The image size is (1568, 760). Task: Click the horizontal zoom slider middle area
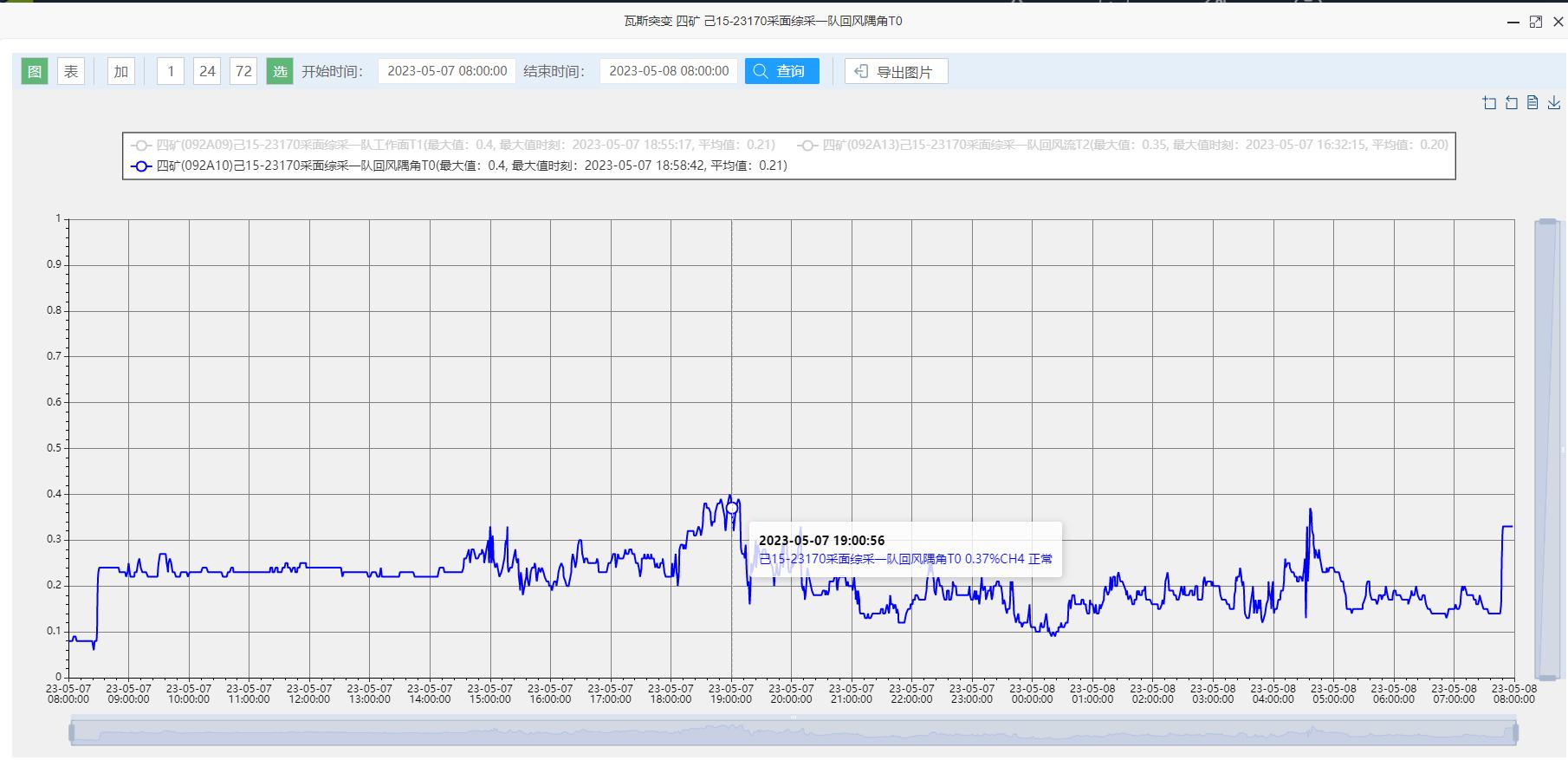coord(794,733)
